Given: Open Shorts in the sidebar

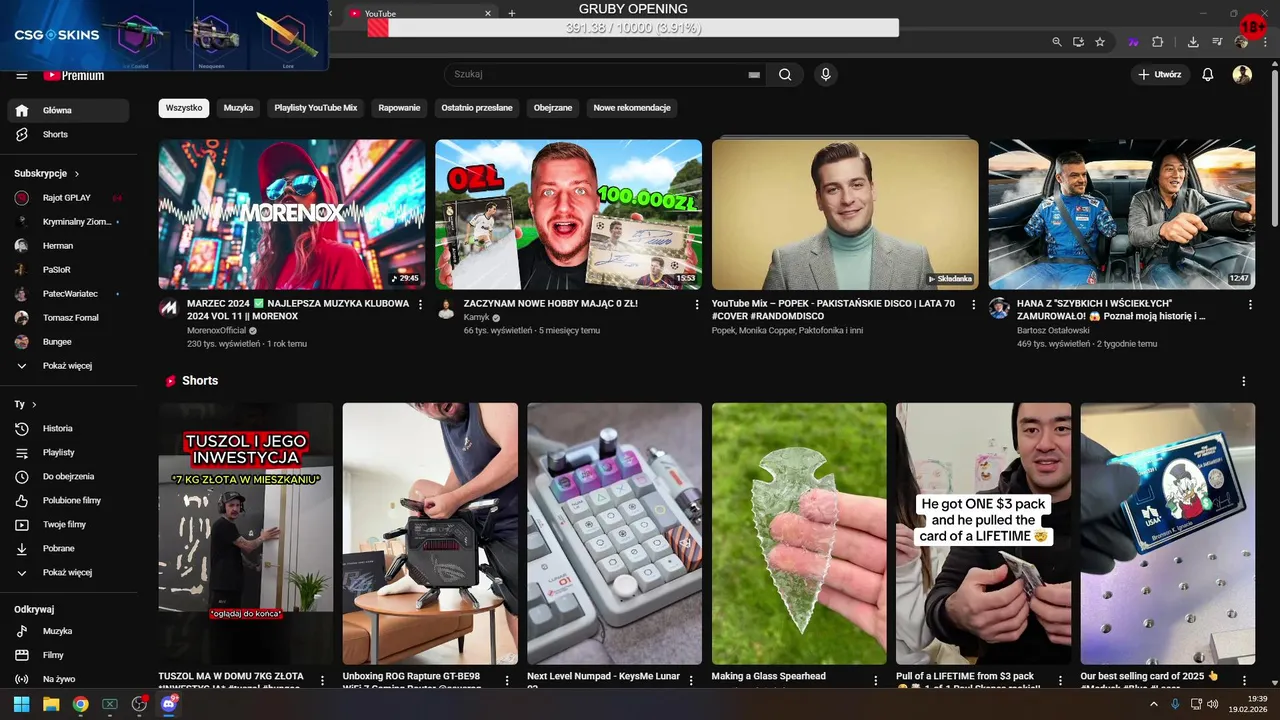Looking at the screenshot, I should tap(68, 134).
